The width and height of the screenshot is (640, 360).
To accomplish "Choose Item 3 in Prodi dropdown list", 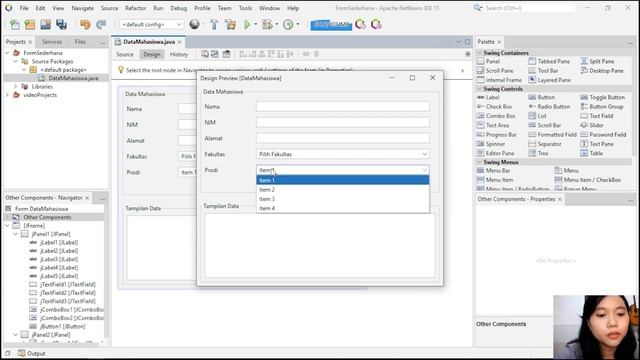I will (x=343, y=199).
